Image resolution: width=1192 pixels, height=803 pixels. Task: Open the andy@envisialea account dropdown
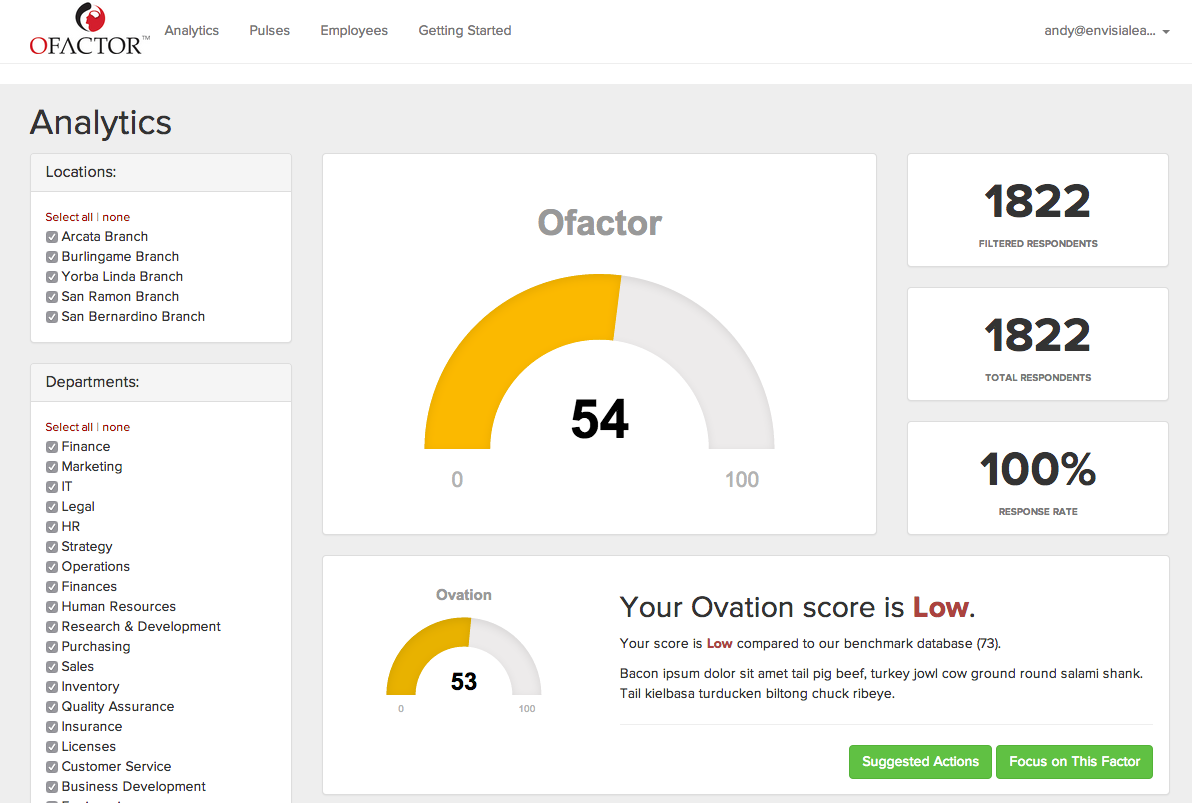coord(1106,30)
